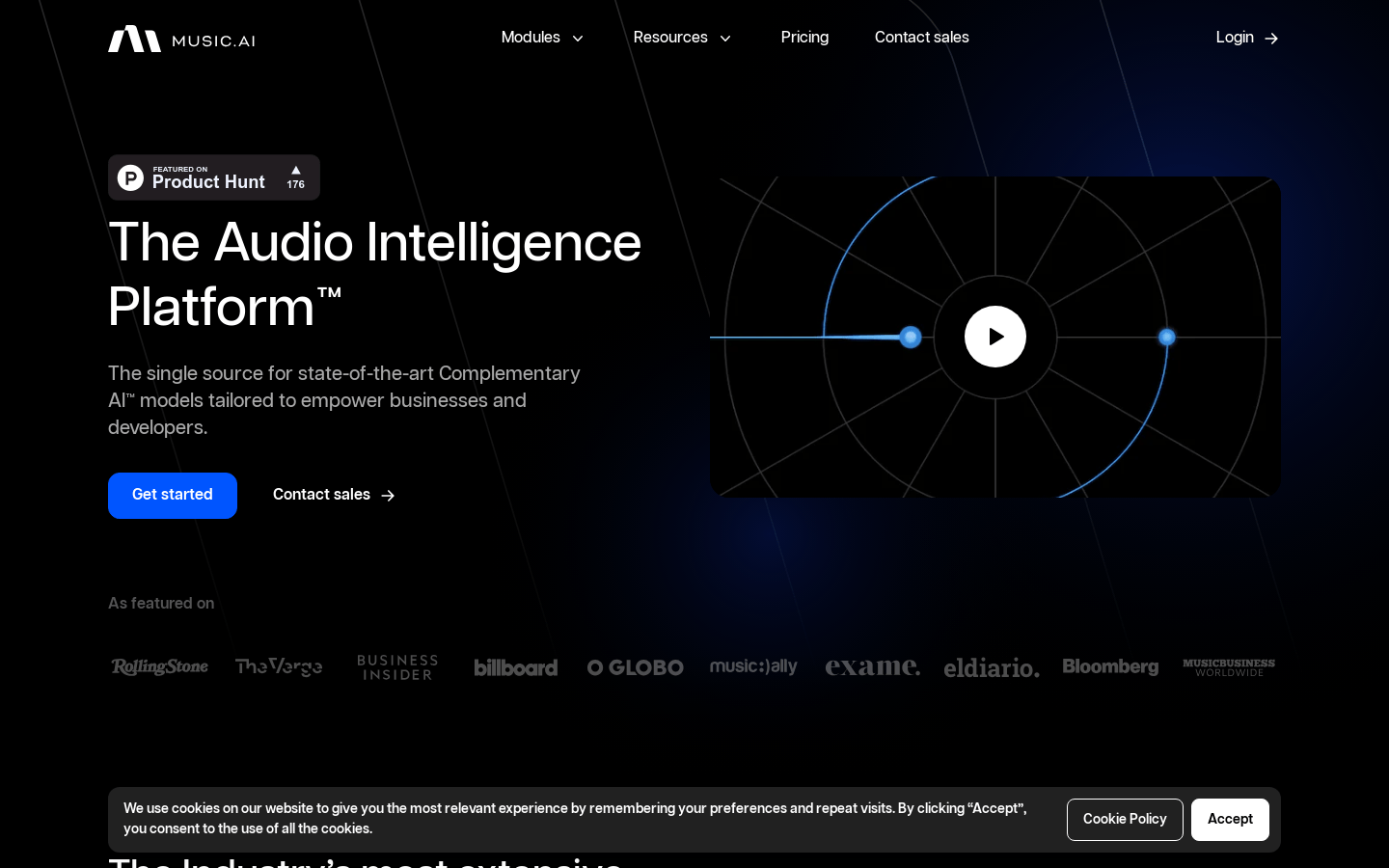
Task: Select the Billboard logo
Action: pyautogui.click(x=516, y=666)
